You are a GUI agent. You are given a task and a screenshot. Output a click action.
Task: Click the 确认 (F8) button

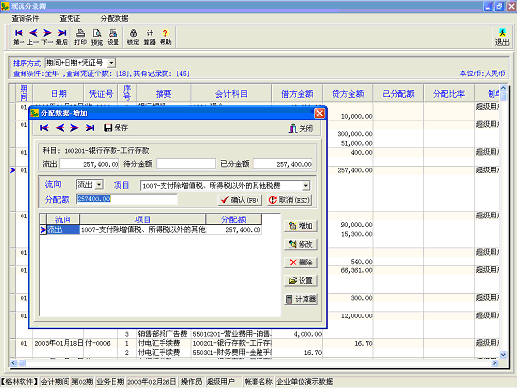point(240,200)
